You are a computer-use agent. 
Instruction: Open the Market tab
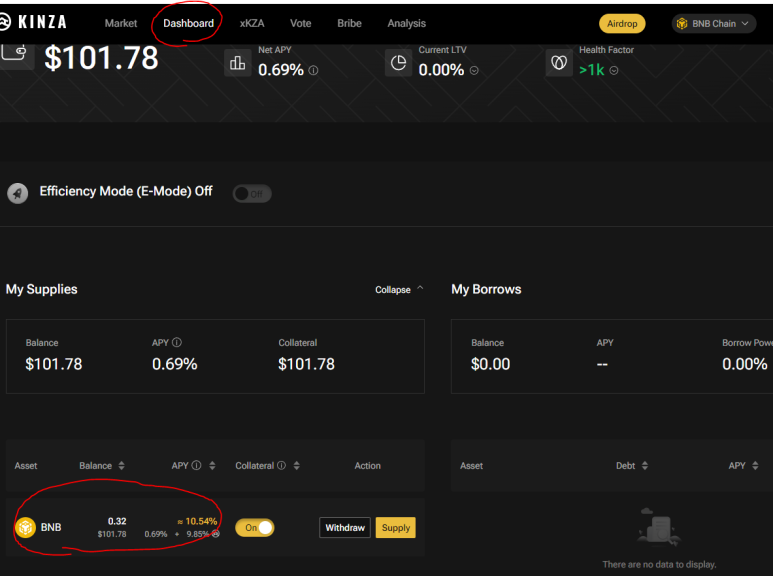point(121,23)
